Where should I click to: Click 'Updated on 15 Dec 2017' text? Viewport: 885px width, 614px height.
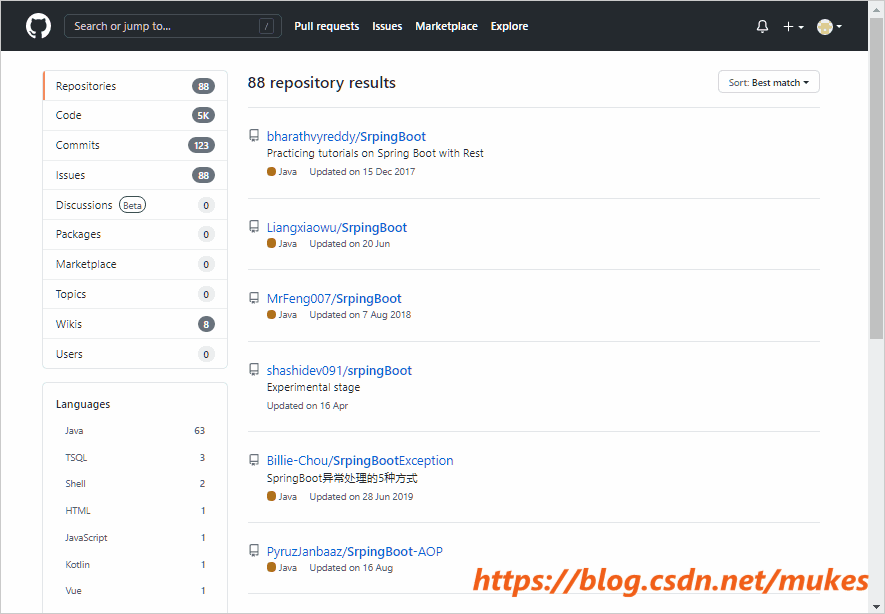[x=362, y=172]
